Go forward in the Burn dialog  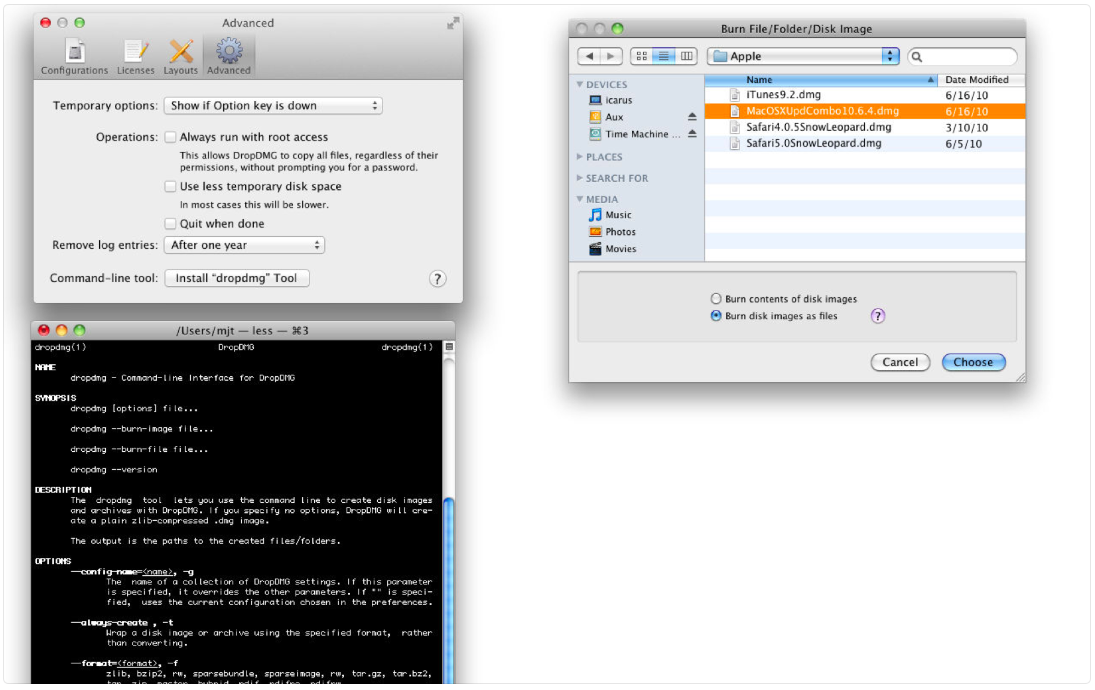coord(611,56)
